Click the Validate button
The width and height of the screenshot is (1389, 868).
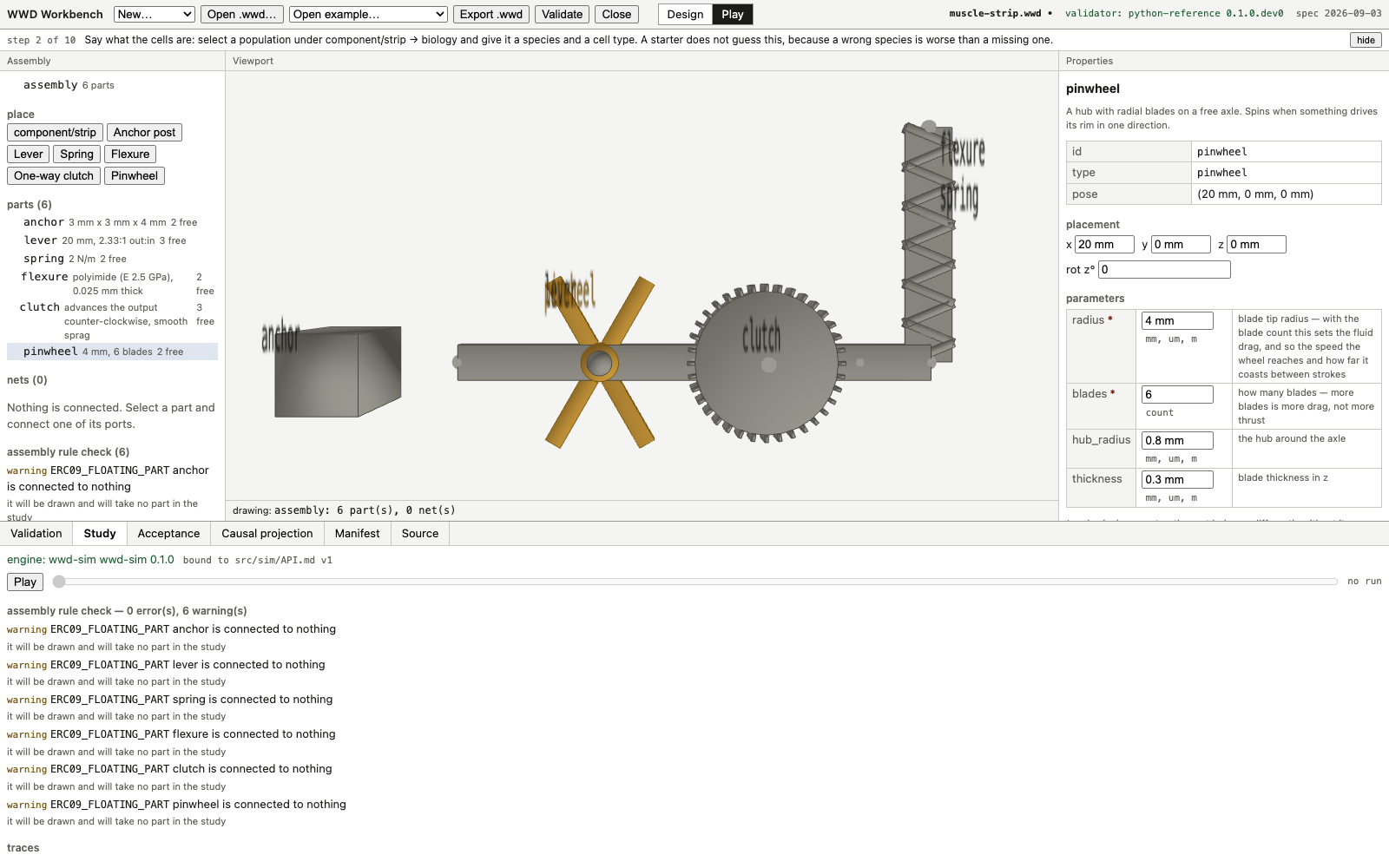point(562,14)
